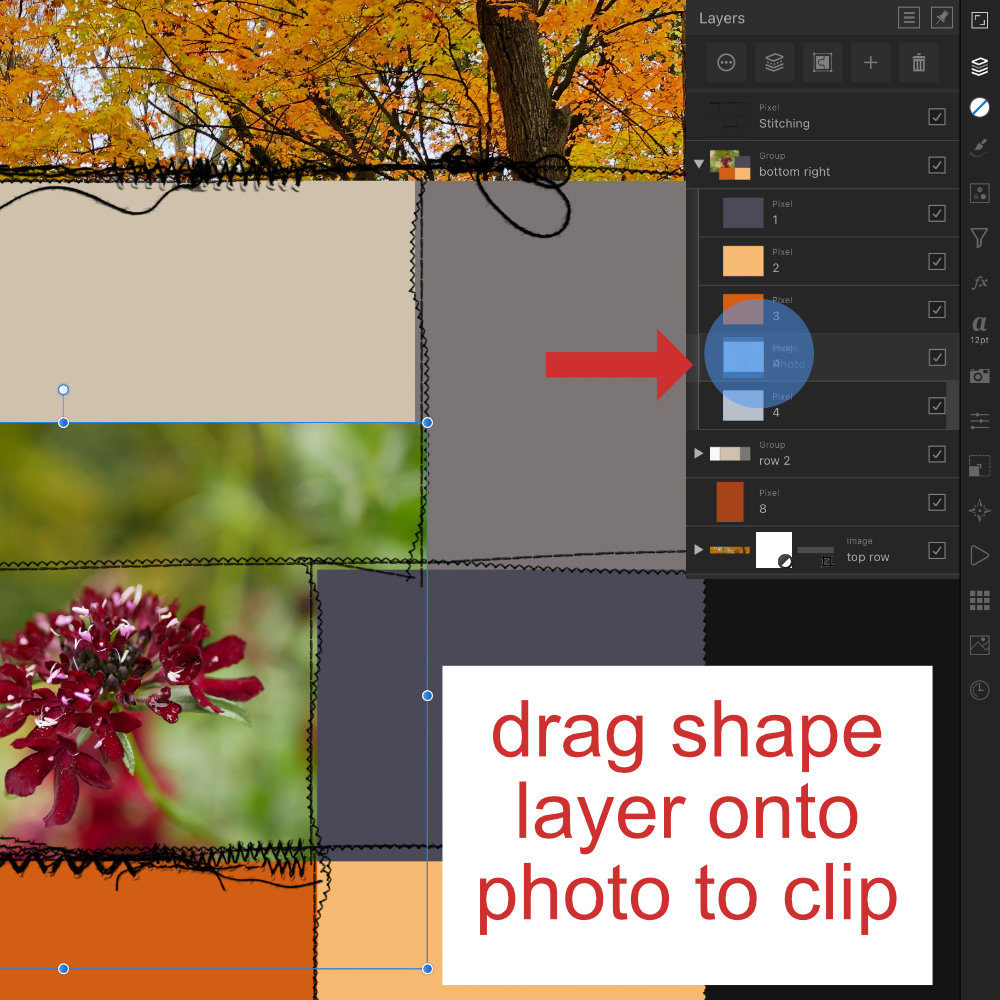Screen dimensions: 1000x1000
Task: Click the stacked layers group icon in Layers toolbar
Action: tap(774, 62)
